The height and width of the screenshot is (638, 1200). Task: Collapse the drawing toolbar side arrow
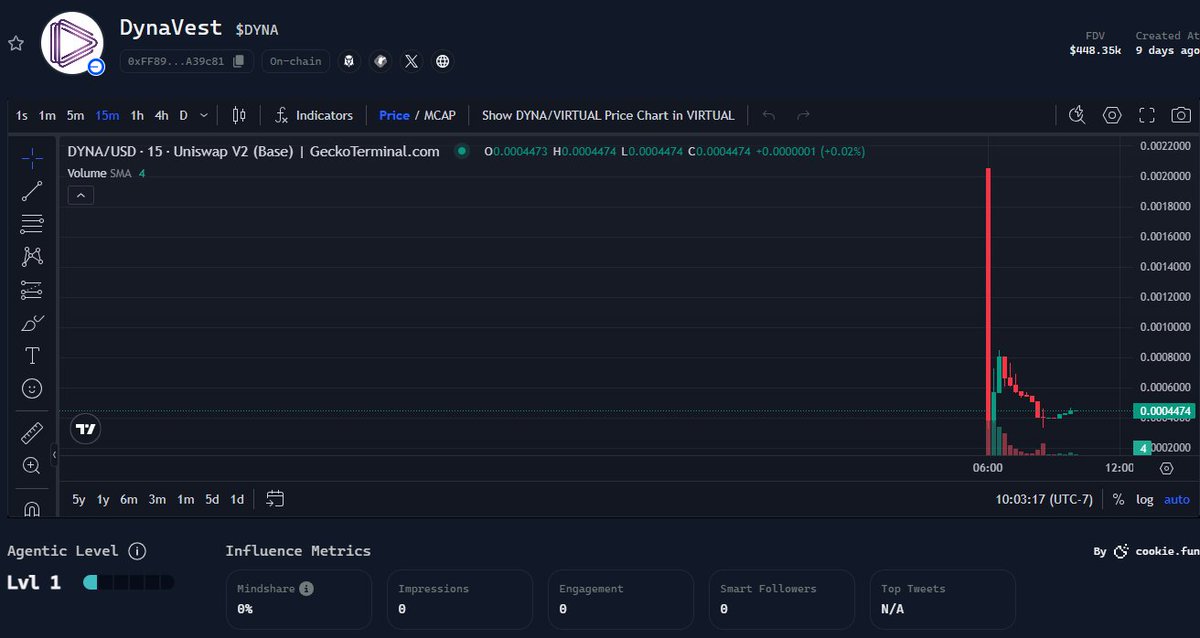(55, 455)
